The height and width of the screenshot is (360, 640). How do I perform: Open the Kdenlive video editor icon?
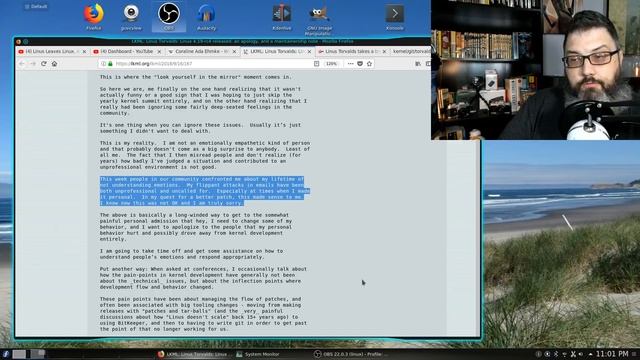click(x=282, y=16)
